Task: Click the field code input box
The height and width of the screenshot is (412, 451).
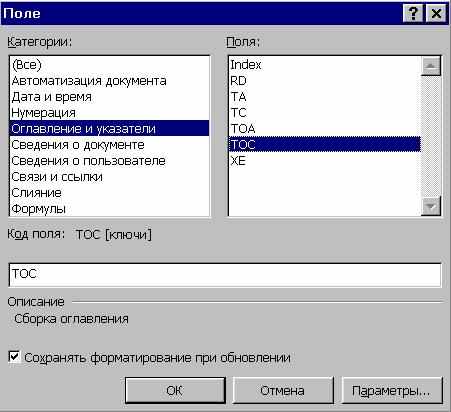Action: [225, 275]
